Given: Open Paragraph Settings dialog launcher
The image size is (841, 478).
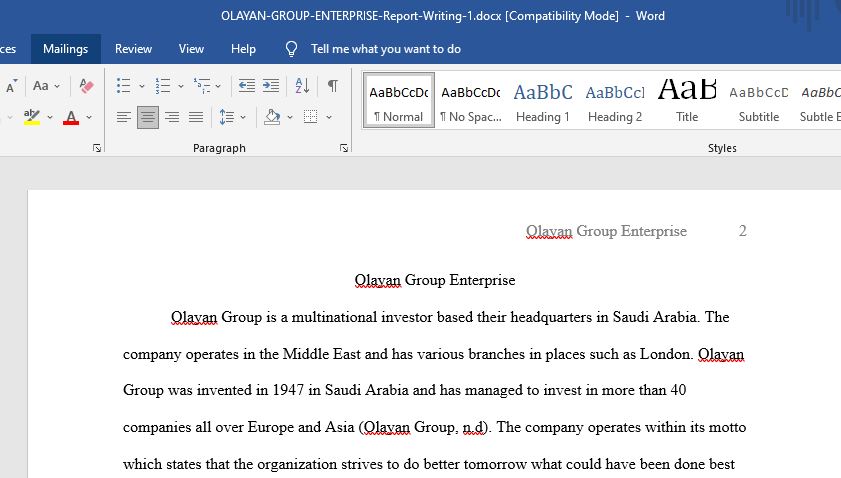Looking at the screenshot, I should click(344, 148).
